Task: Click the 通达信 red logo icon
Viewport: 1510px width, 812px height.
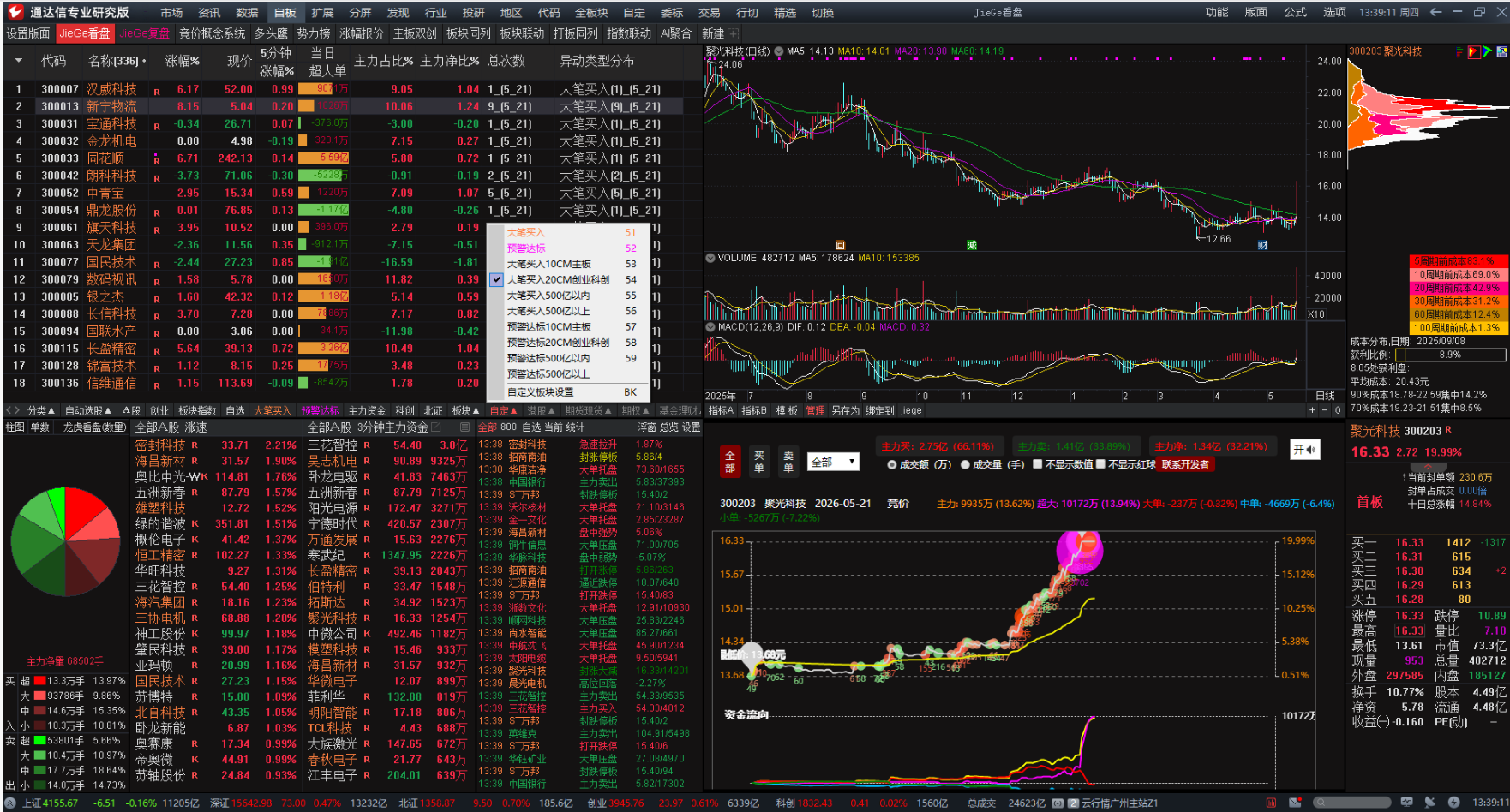Action: [15, 12]
